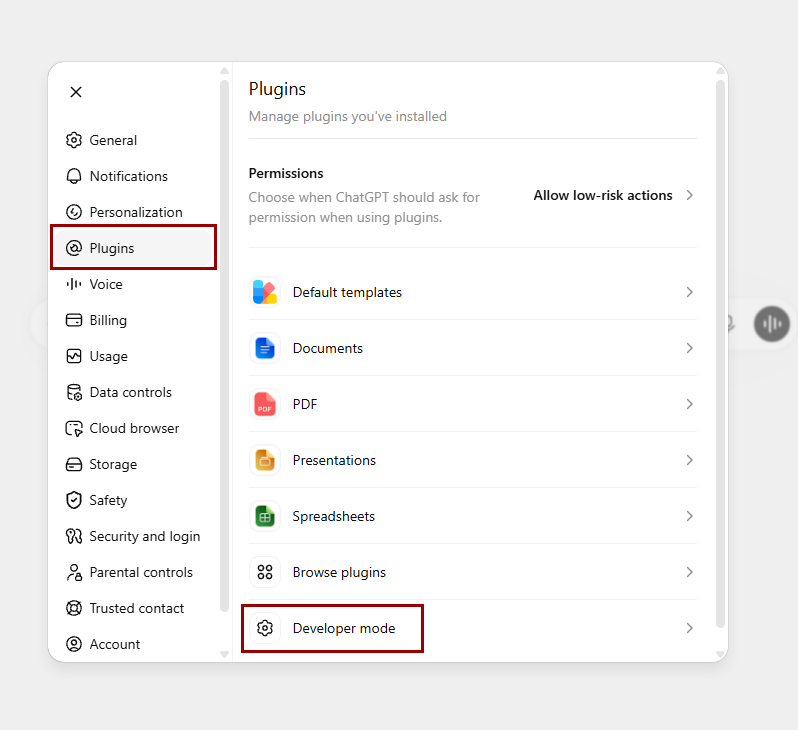Viewport: 798px width, 730px height.
Task: Open the Documents plugin entry
Action: click(x=473, y=348)
